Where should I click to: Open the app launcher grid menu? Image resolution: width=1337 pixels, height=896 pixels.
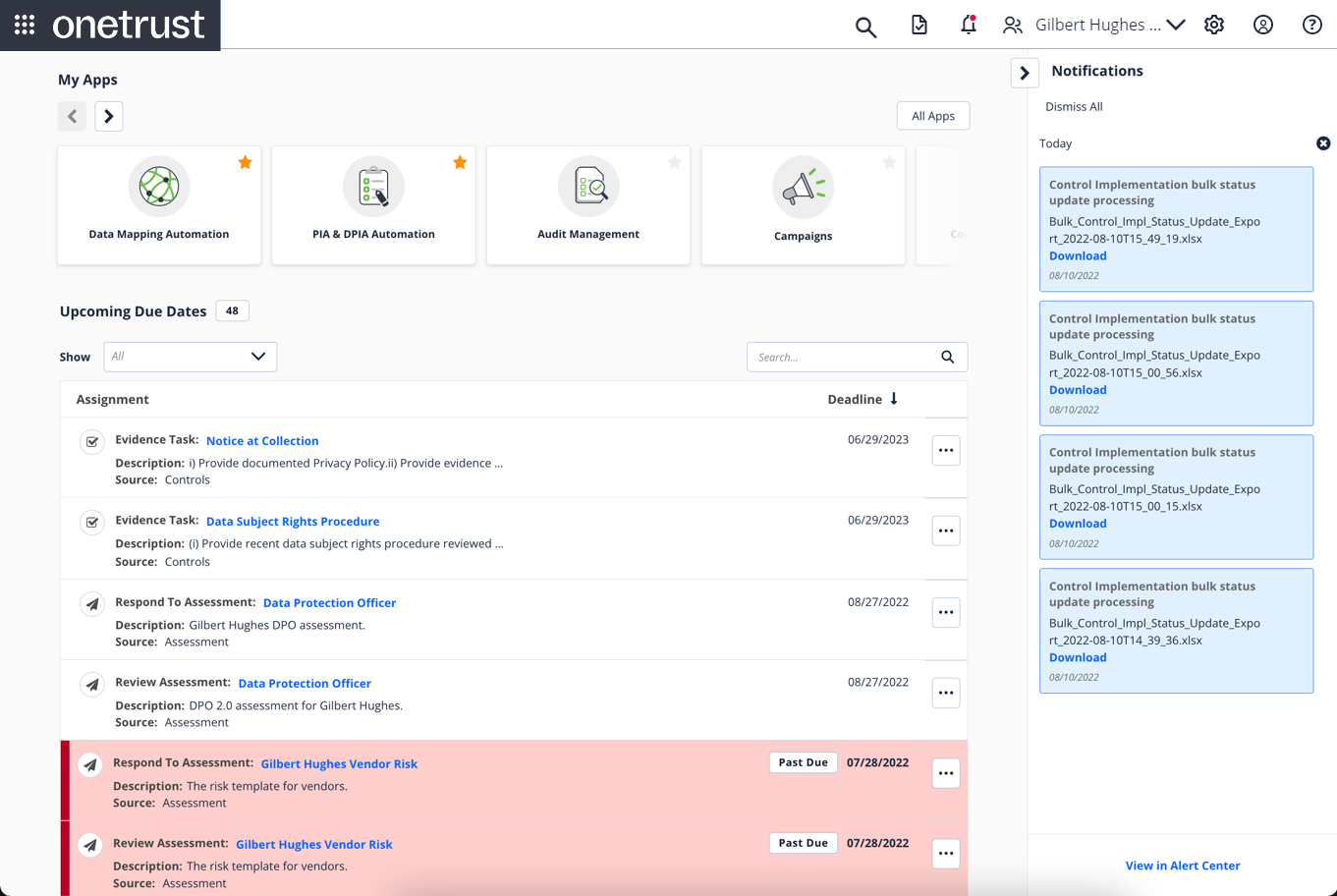pos(25,25)
